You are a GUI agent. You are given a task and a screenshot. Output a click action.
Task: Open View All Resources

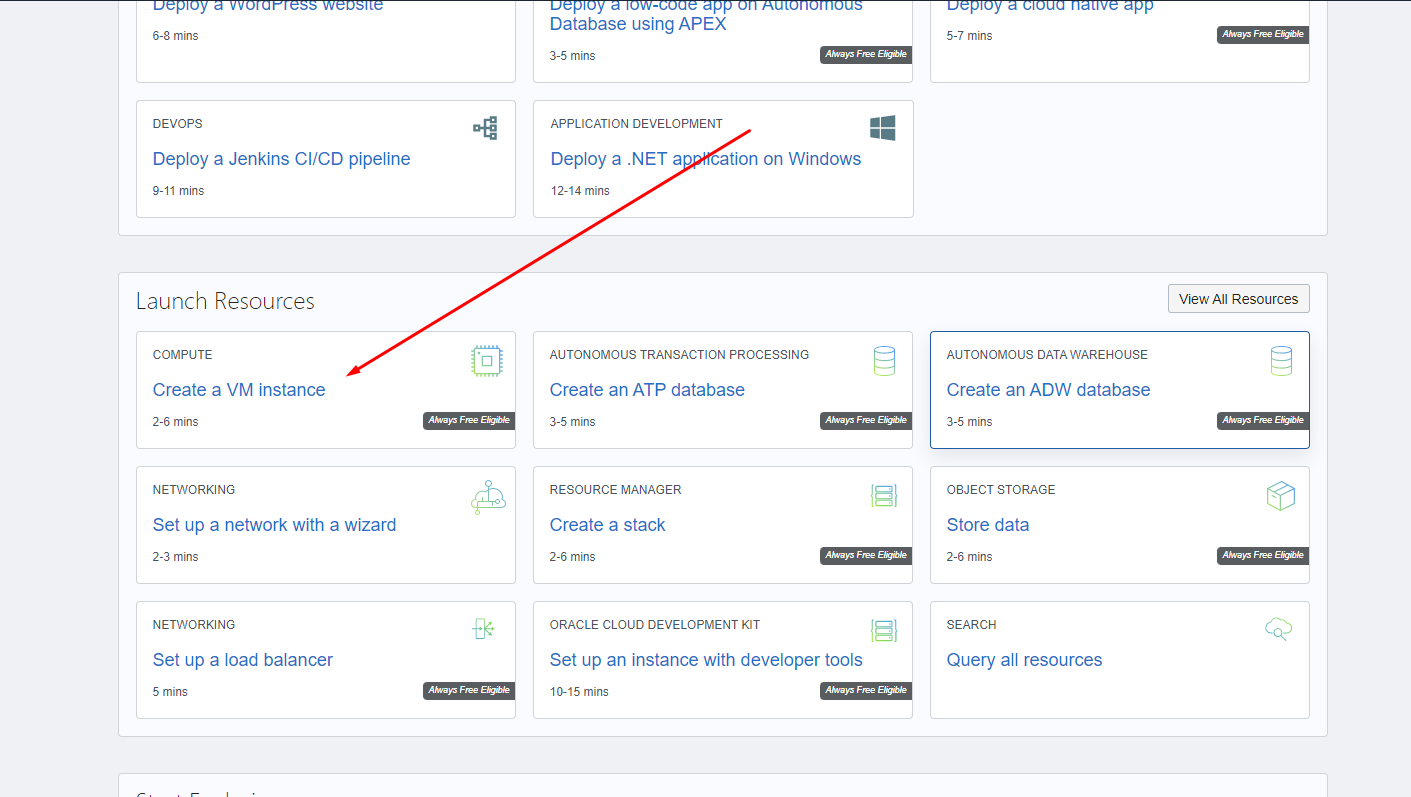[1238, 299]
